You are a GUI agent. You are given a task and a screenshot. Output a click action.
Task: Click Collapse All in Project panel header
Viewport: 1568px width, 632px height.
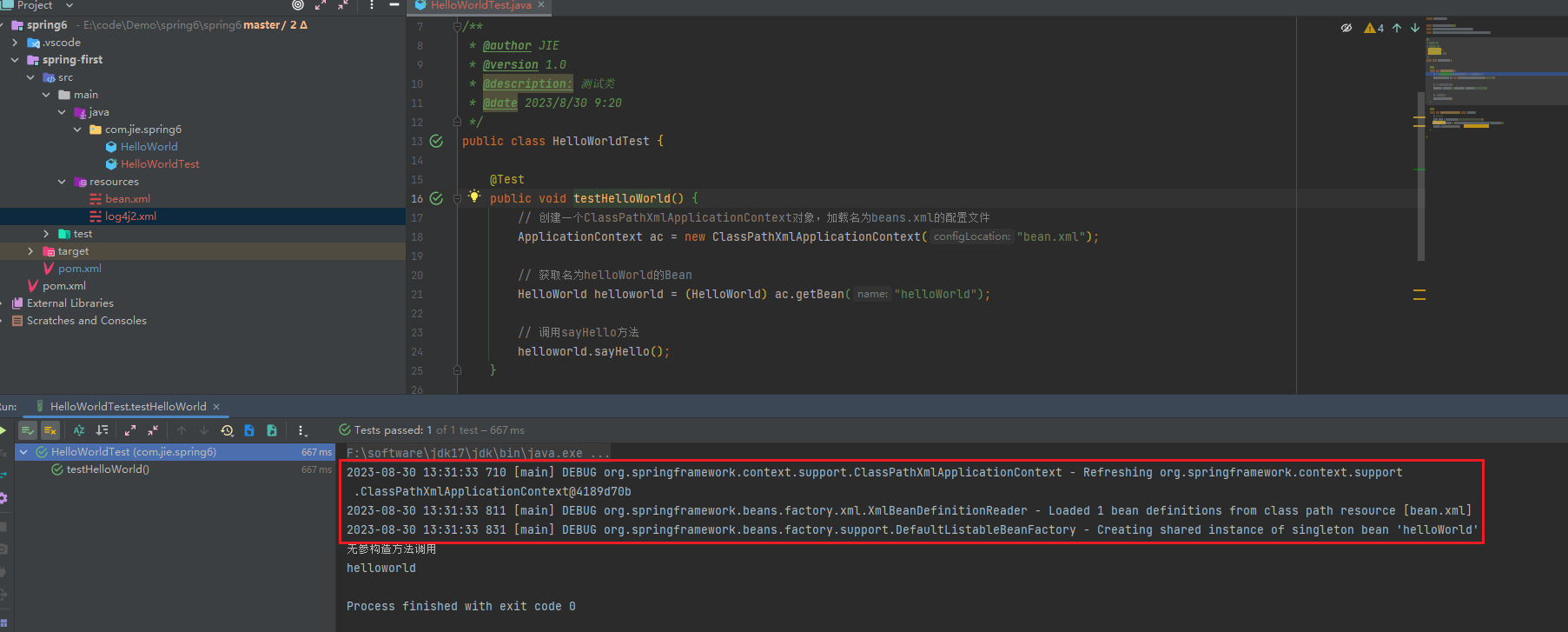343,5
